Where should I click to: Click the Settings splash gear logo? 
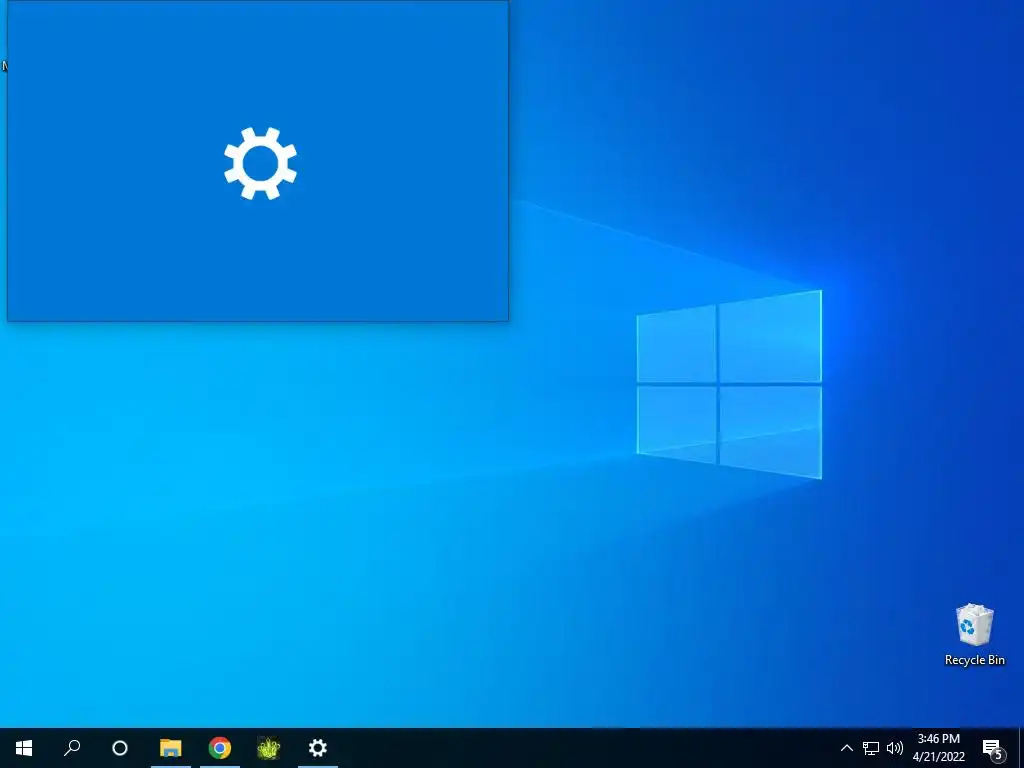tap(261, 163)
